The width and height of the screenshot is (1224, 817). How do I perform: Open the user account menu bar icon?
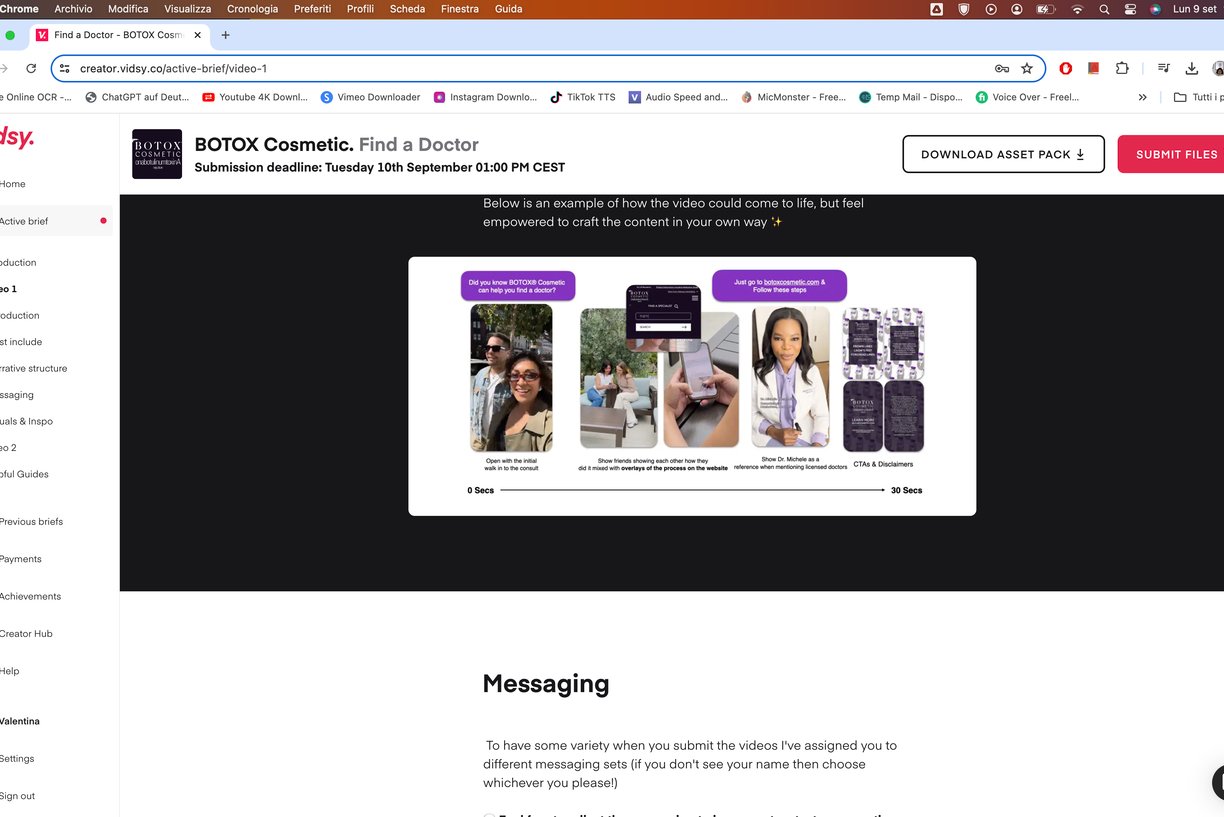click(1017, 9)
